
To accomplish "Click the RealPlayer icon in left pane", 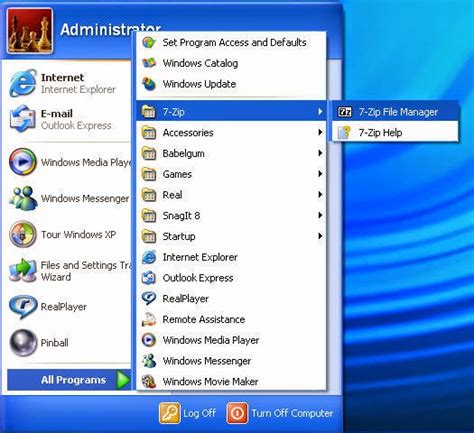I will click(x=22, y=307).
